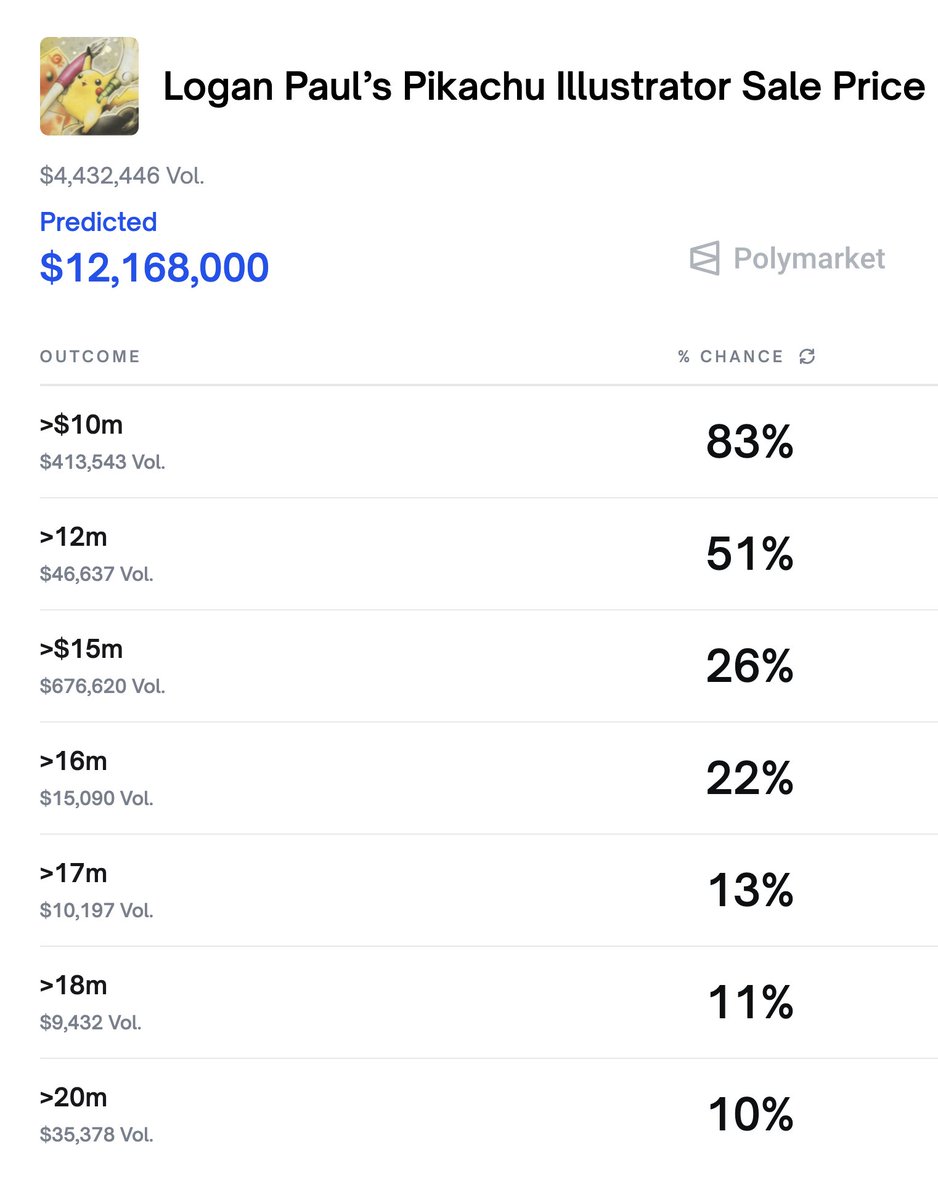Image resolution: width=938 pixels, height=1200 pixels.
Task: Select the >18m outcome row
Action: point(489,1002)
